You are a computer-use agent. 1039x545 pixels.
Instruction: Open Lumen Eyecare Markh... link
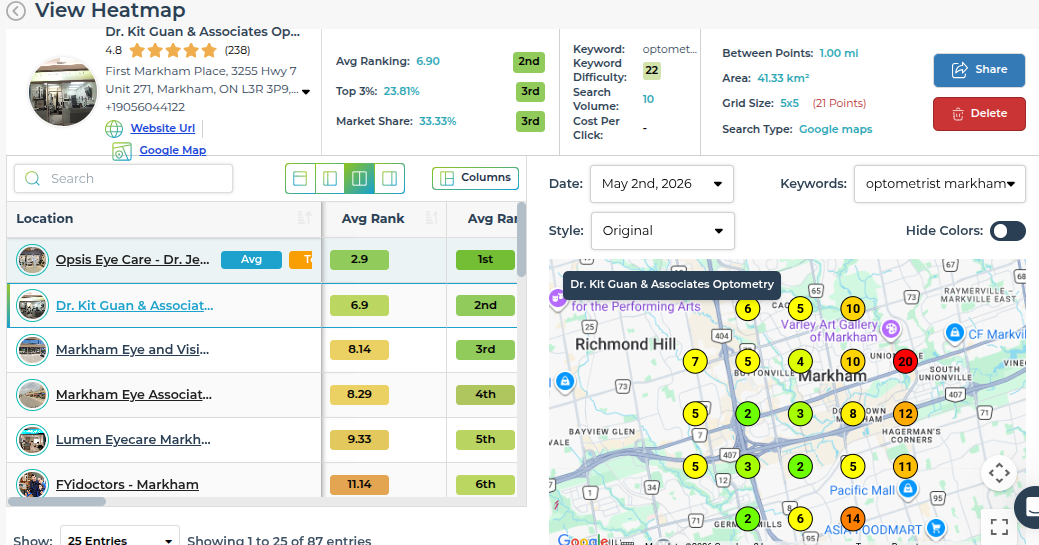[133, 440]
